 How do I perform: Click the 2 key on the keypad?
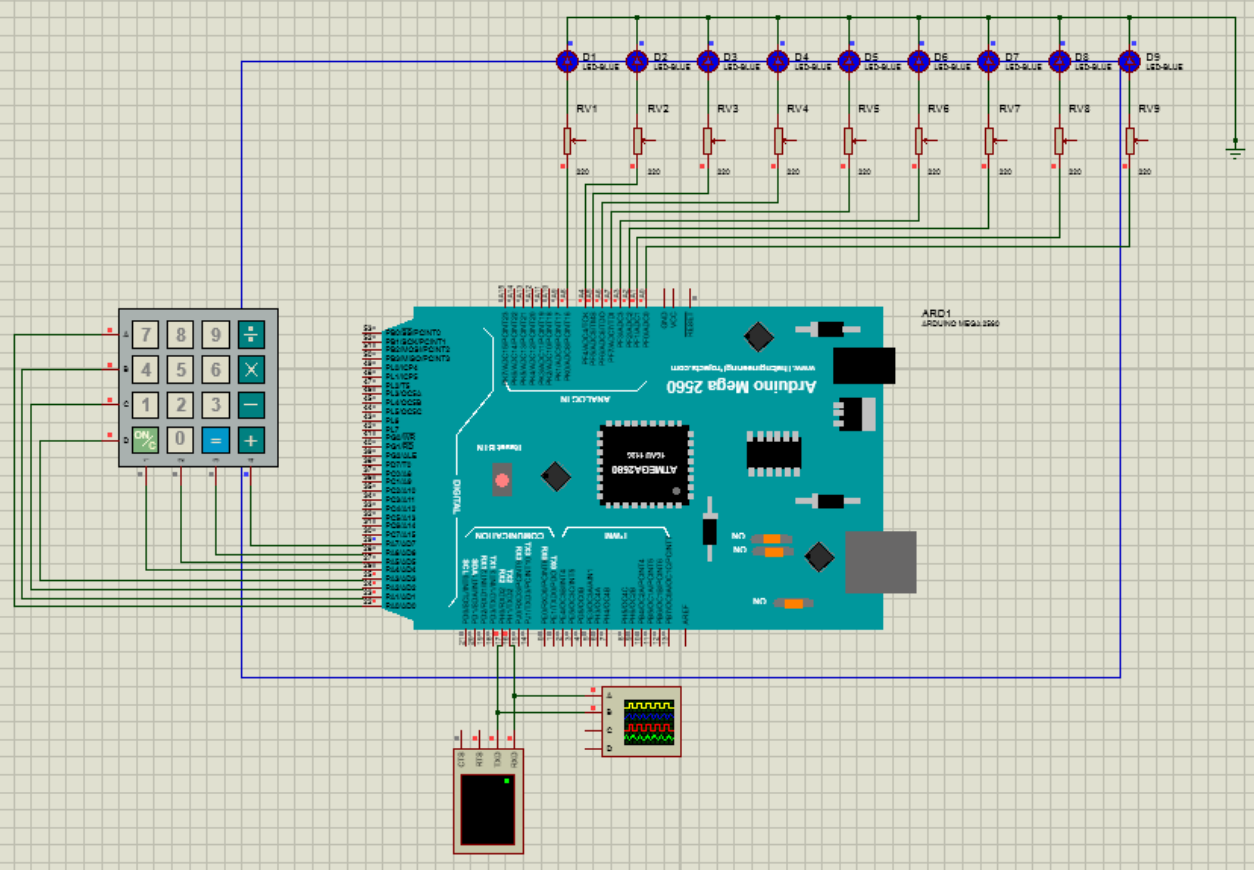[x=181, y=405]
